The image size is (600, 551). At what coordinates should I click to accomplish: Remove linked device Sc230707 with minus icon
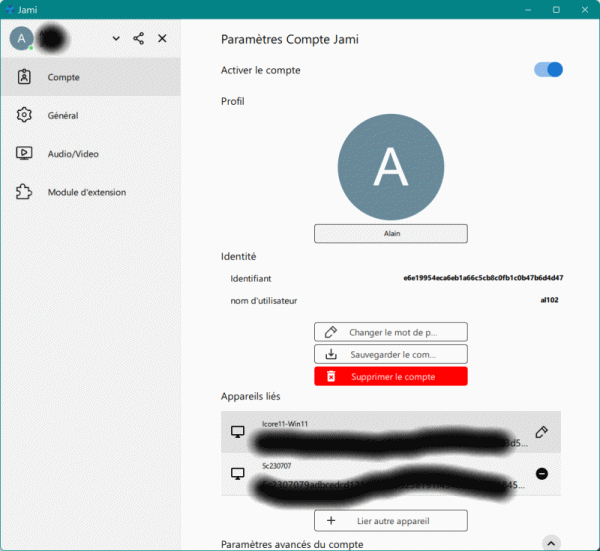pyautogui.click(x=541, y=473)
